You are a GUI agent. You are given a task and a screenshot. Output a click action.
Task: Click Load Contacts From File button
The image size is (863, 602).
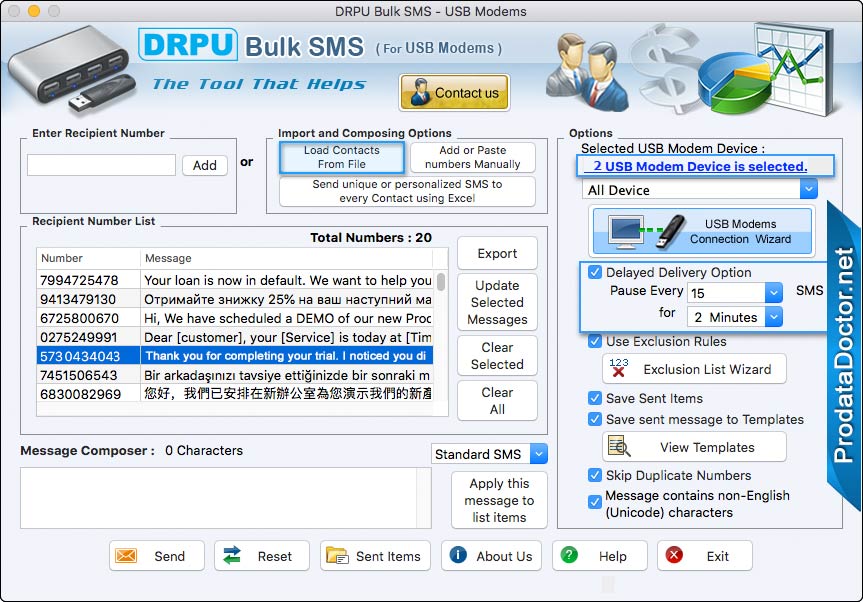point(342,157)
